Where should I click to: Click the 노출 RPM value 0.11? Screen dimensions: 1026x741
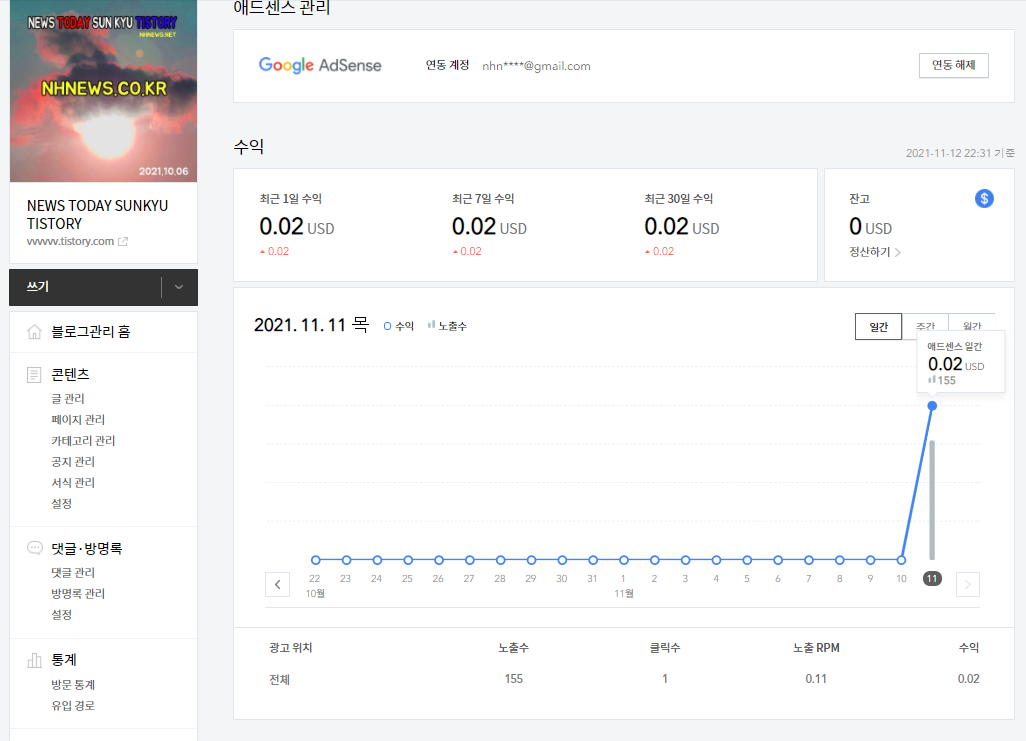(x=816, y=679)
